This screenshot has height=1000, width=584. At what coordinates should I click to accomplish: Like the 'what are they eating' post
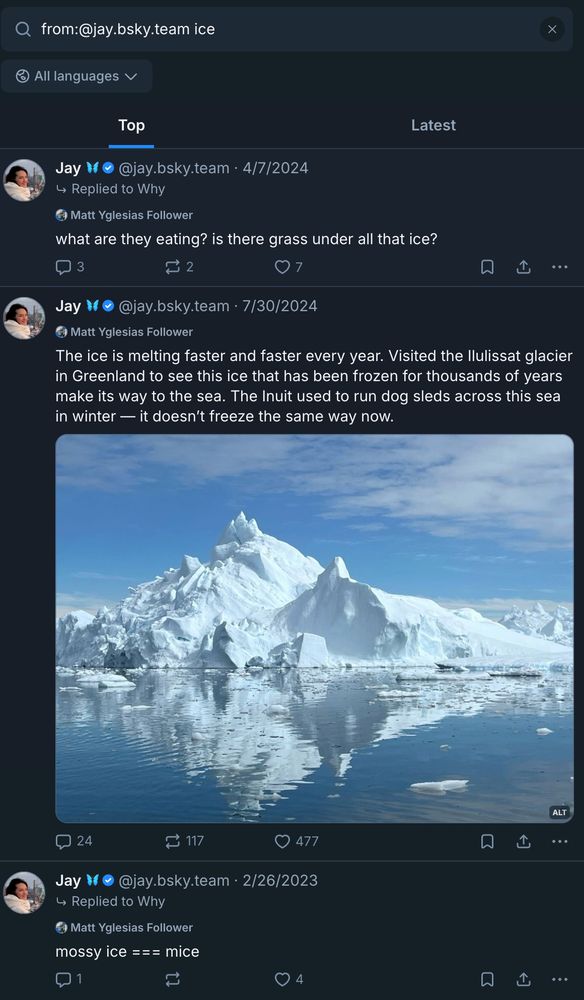[282, 267]
